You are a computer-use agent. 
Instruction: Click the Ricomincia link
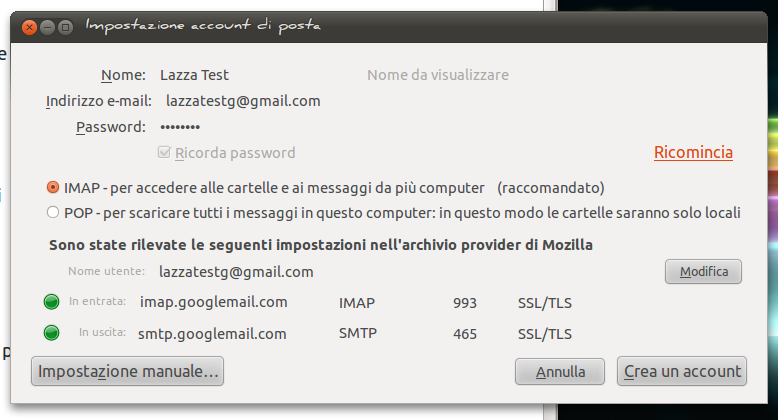(x=693, y=153)
